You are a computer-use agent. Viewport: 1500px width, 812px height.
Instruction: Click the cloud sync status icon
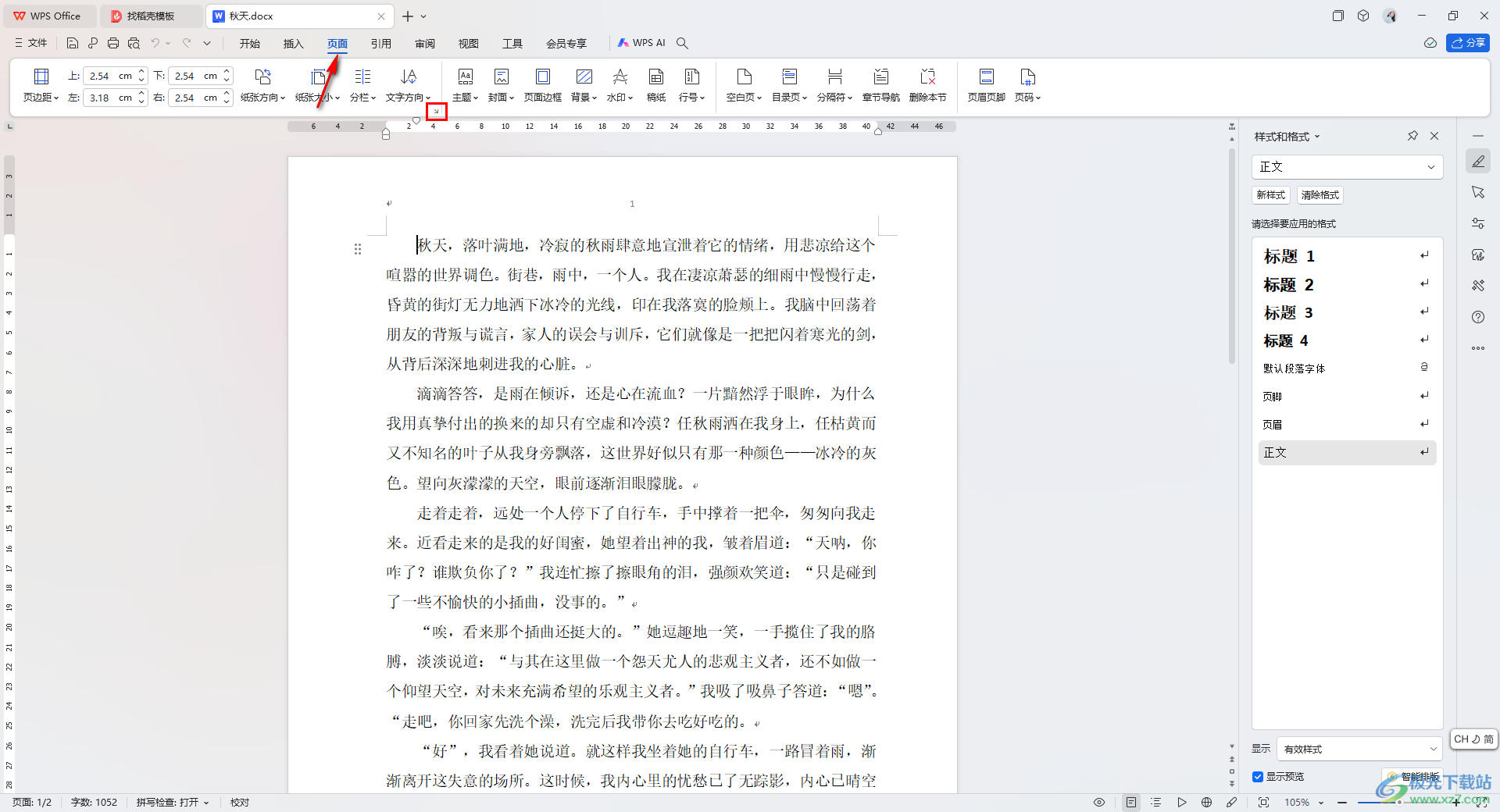click(1430, 43)
